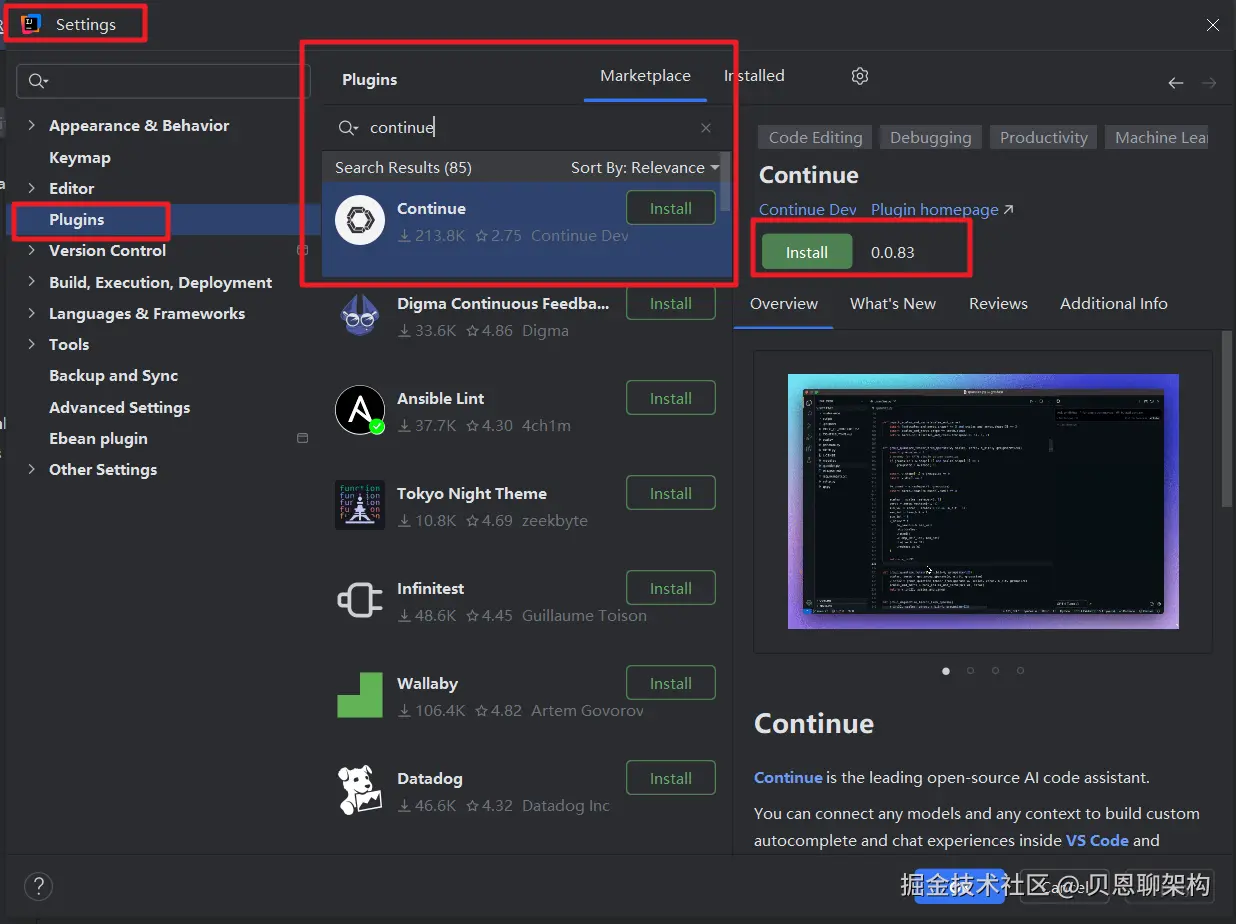This screenshot has width=1236, height=924.
Task: Click the Ansible Lint plugin icon
Action: tap(360, 411)
